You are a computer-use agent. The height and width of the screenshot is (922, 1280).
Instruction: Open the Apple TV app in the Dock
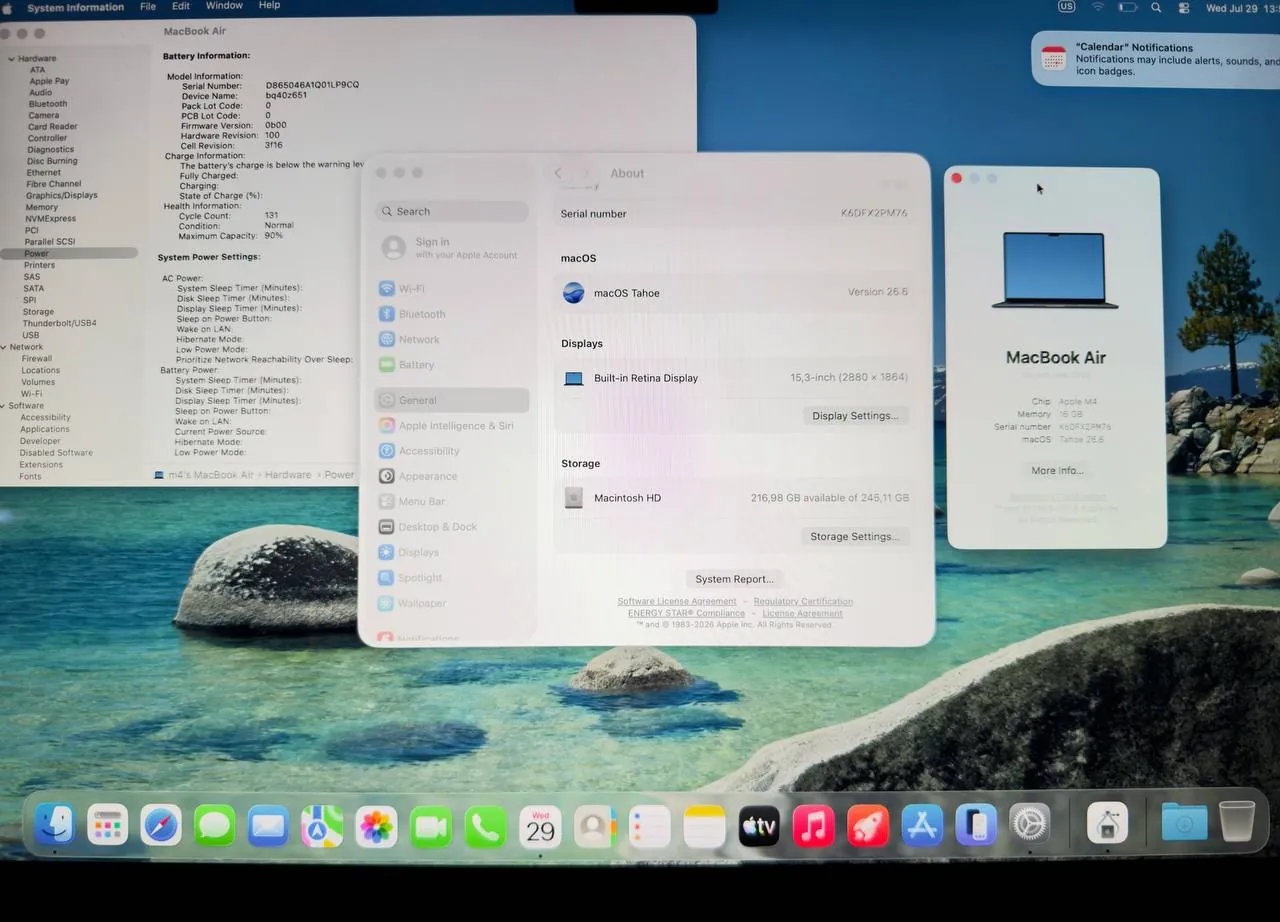click(759, 826)
